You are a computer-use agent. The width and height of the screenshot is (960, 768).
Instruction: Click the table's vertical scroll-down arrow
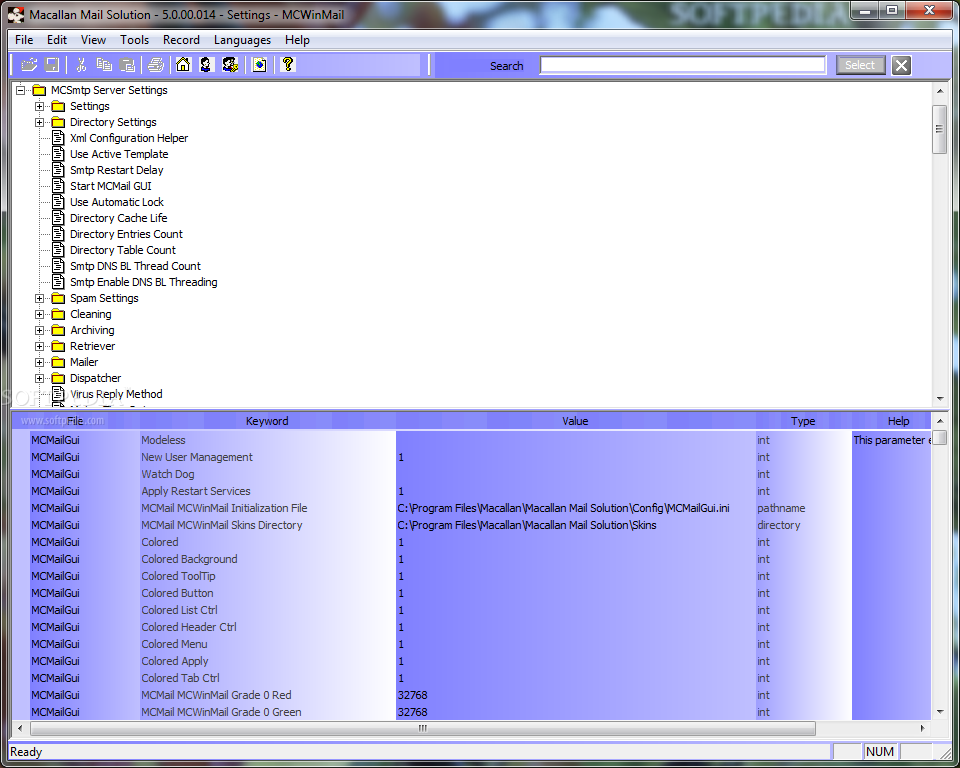pos(940,712)
